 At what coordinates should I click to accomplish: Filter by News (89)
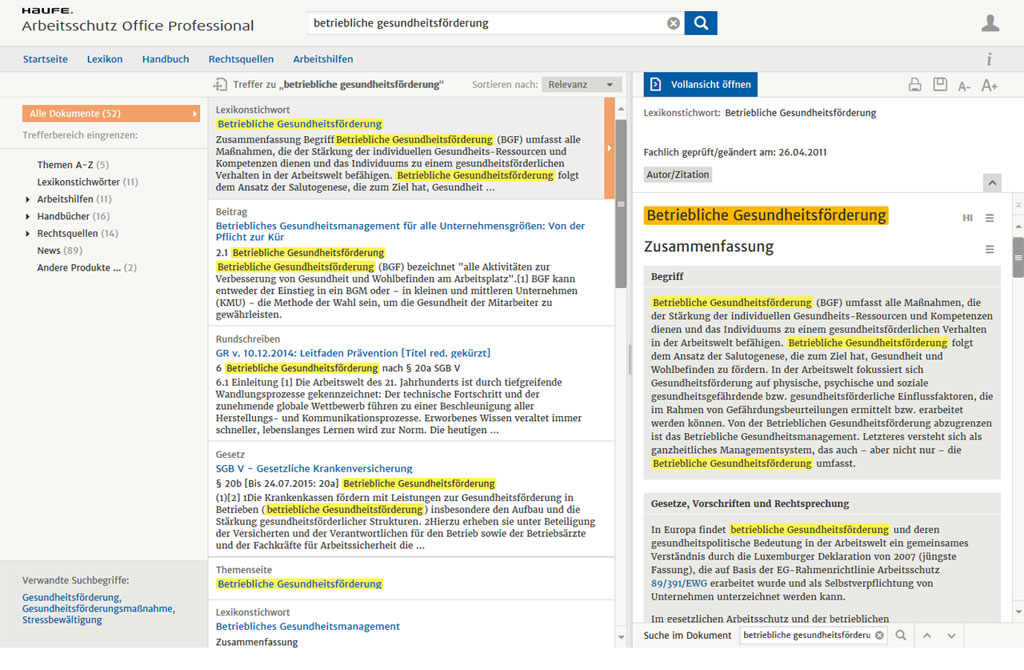click(x=59, y=250)
